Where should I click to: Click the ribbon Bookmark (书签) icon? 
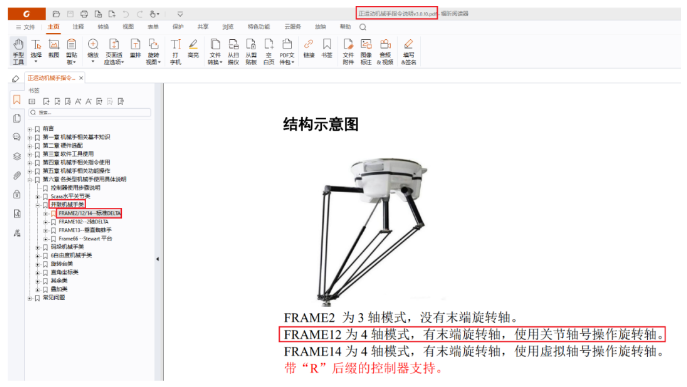327,48
